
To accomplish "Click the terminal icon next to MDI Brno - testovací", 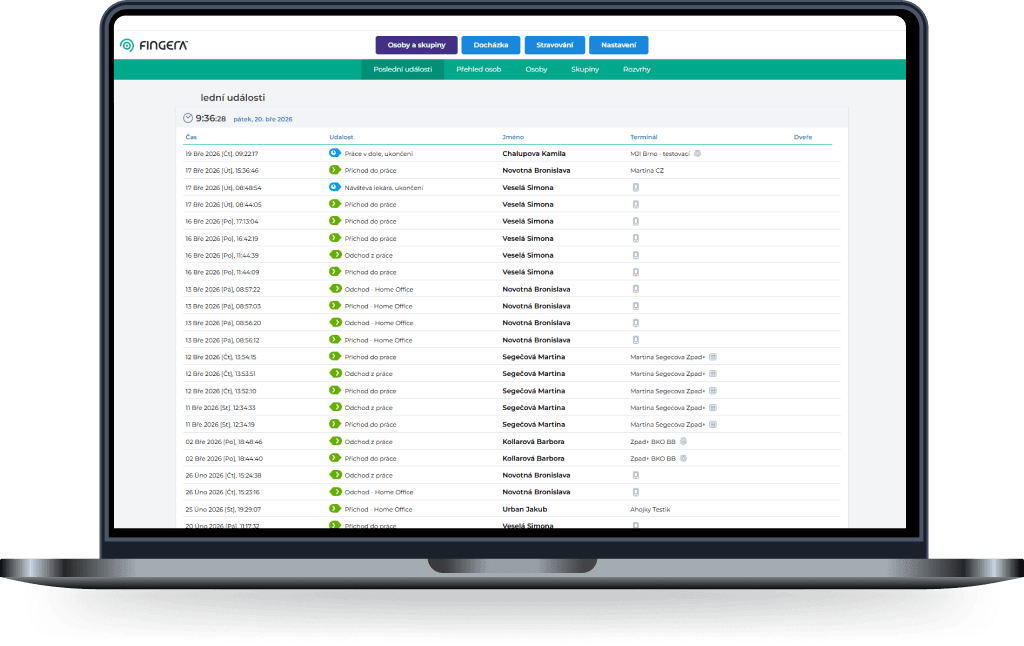I will (x=697, y=153).
